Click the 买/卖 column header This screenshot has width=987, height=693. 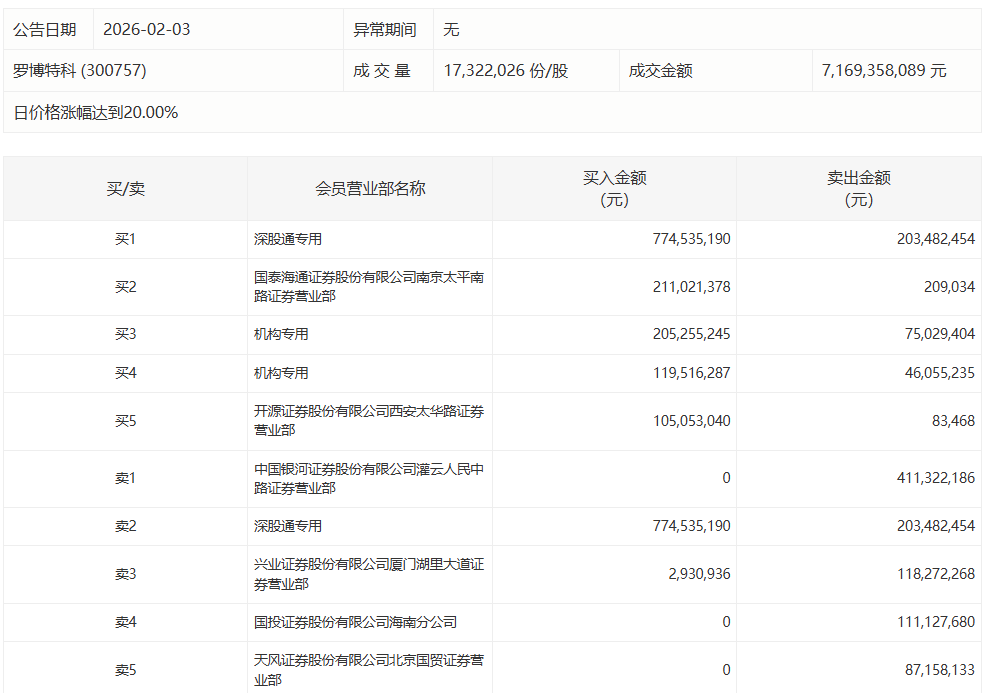point(126,188)
